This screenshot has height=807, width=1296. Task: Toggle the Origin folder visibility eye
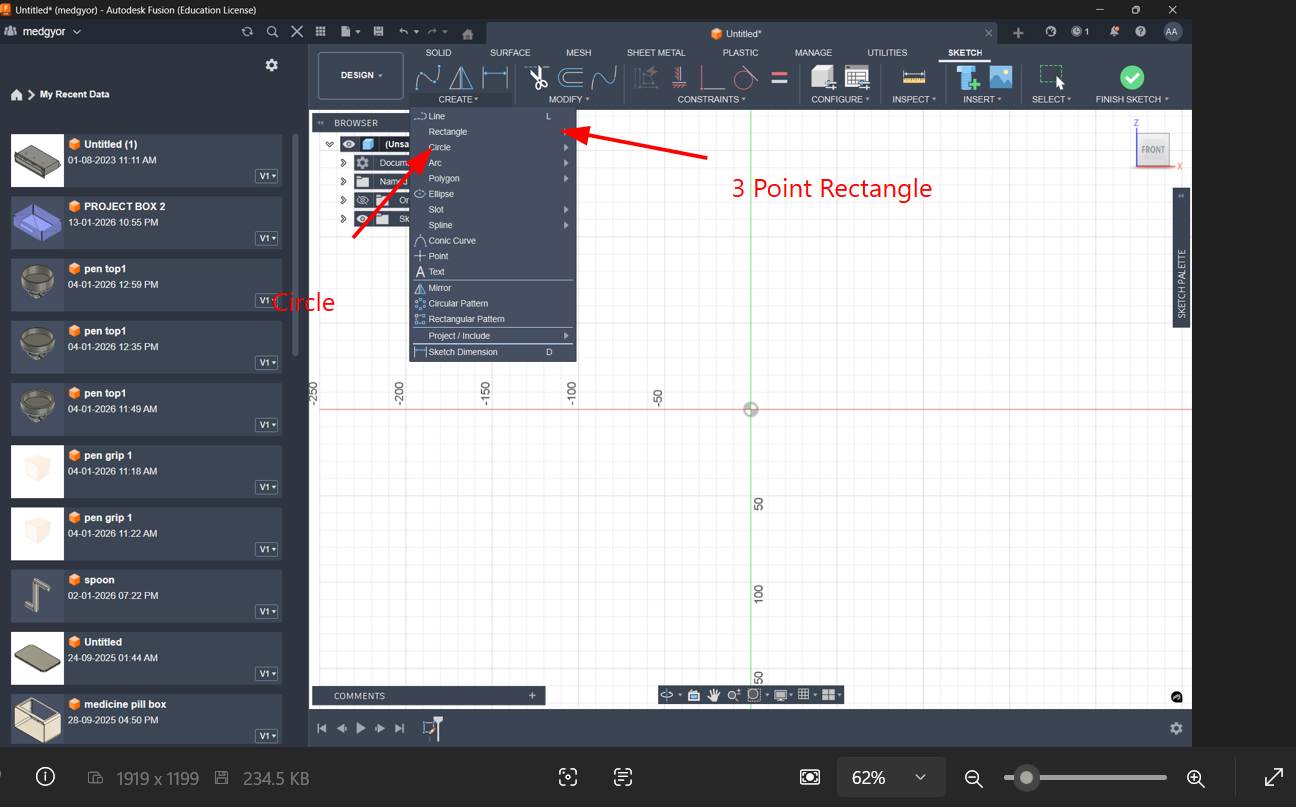[x=362, y=200]
